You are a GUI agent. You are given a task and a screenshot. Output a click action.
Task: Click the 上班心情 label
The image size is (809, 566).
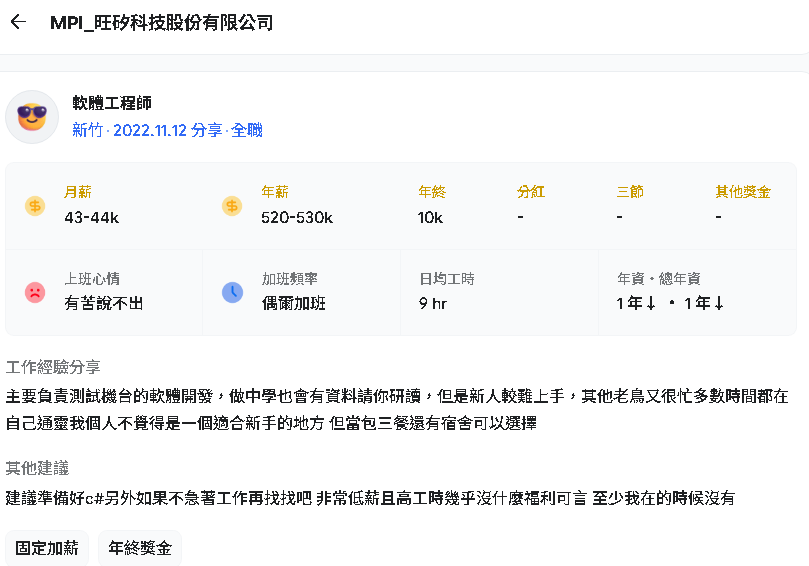pos(92,279)
